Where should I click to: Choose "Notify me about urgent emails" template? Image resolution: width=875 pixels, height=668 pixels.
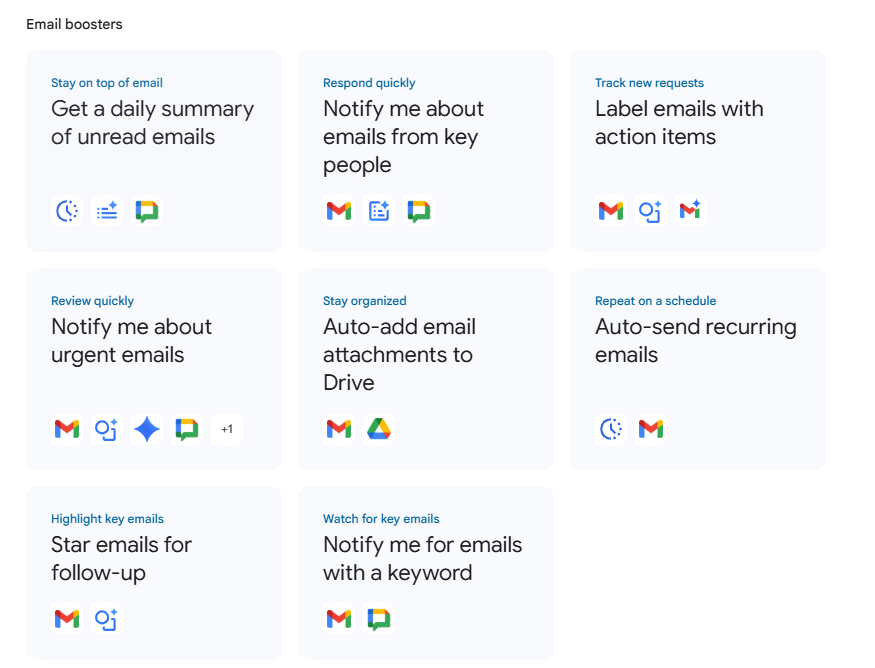pos(131,341)
